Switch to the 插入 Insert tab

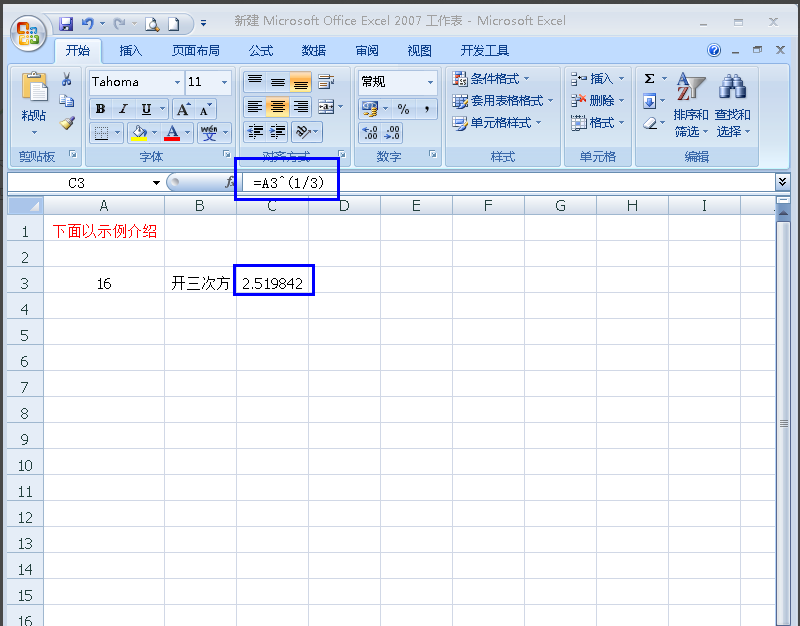coord(131,51)
